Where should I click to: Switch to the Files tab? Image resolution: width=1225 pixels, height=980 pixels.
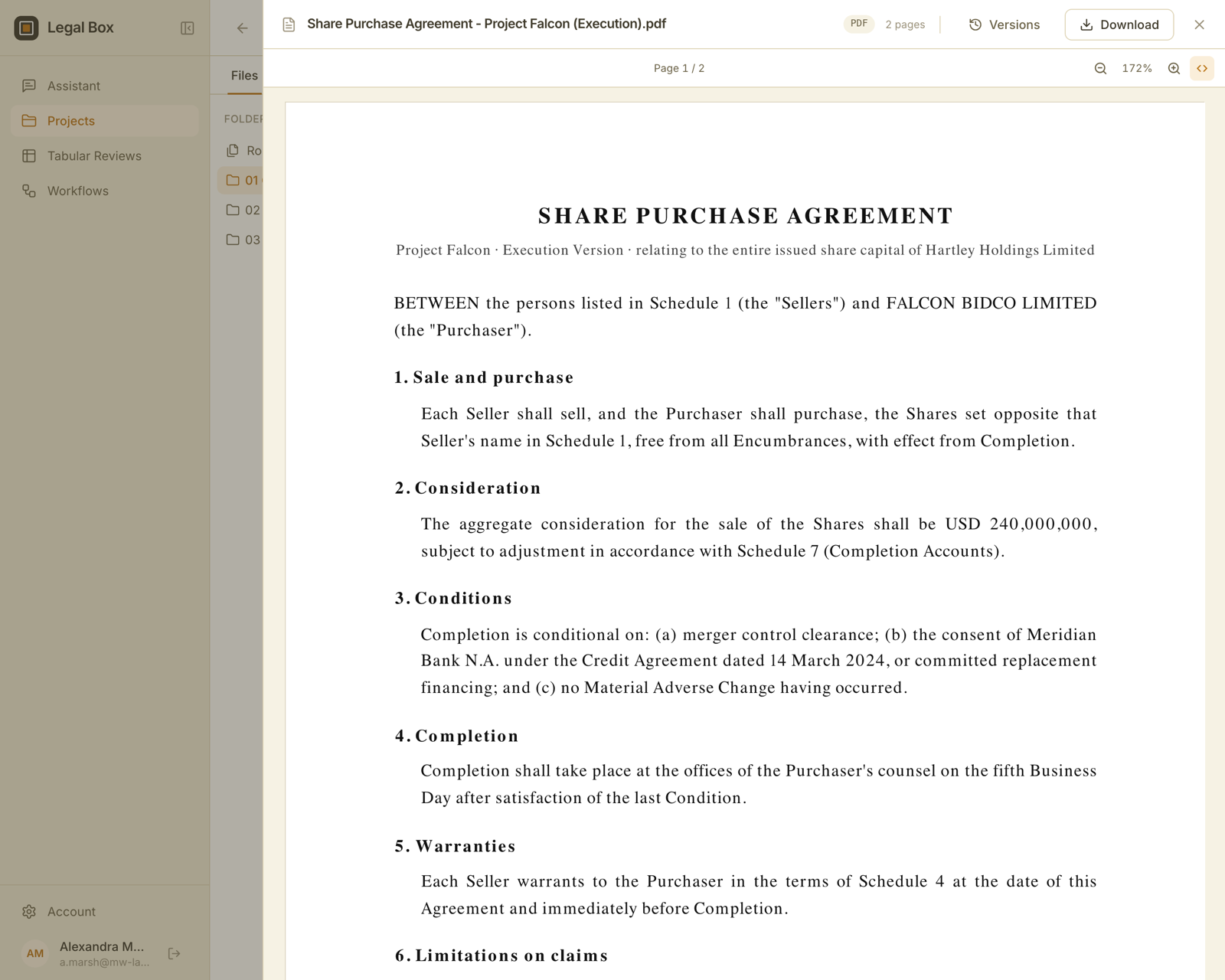pyautogui.click(x=244, y=75)
